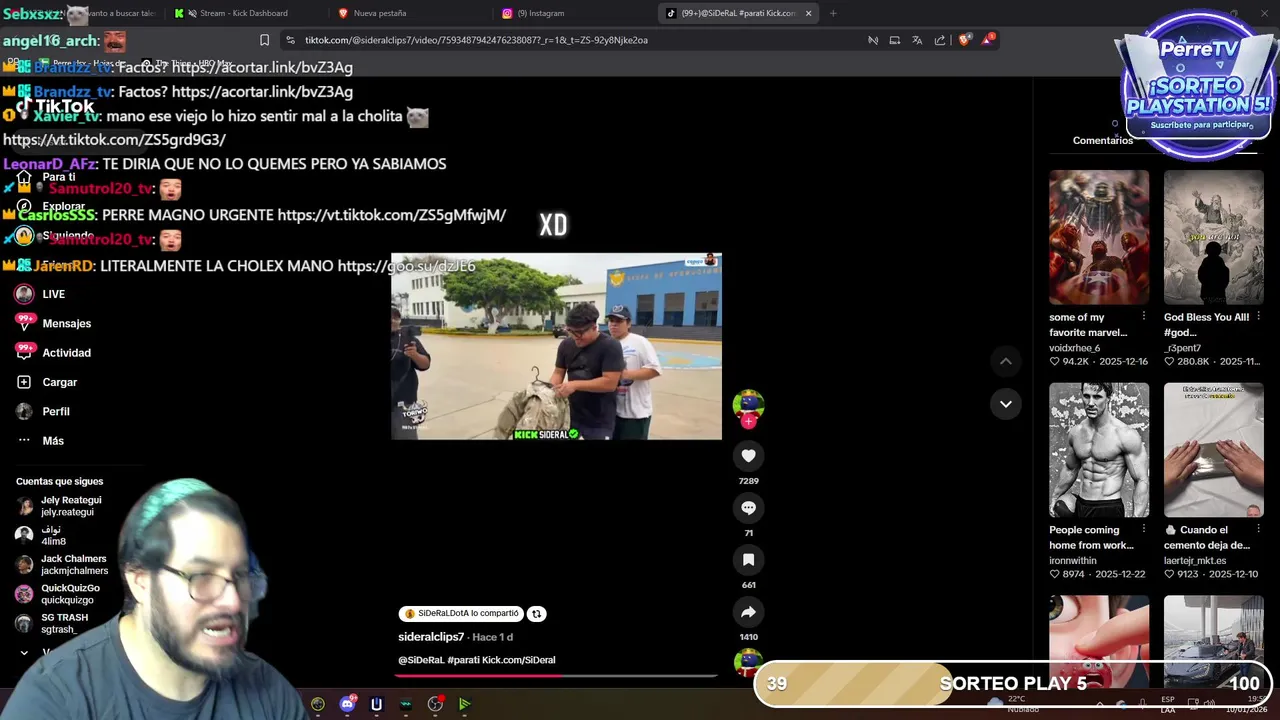
Task: Open options menu for 'God Bless You All' card
Action: [x=1258, y=317]
